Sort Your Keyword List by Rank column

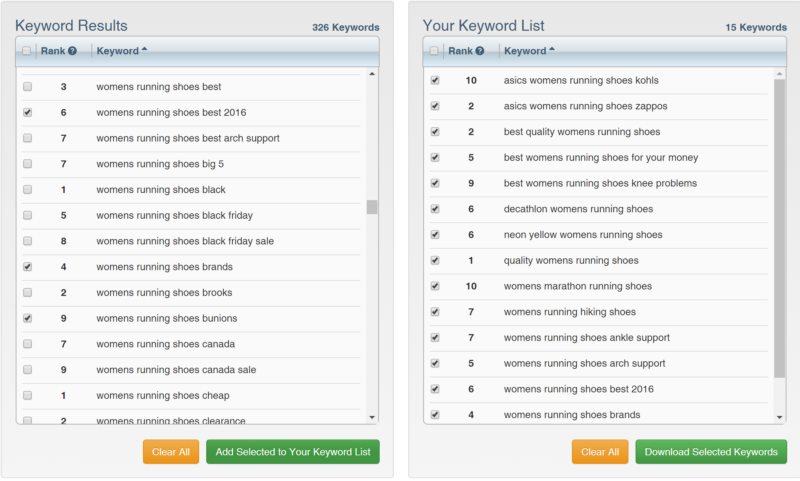(460, 51)
